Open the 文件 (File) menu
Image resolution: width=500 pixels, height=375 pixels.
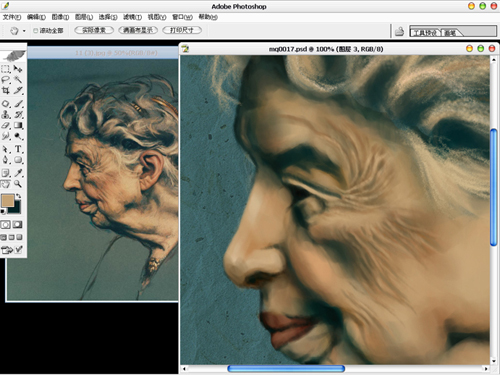coord(12,17)
